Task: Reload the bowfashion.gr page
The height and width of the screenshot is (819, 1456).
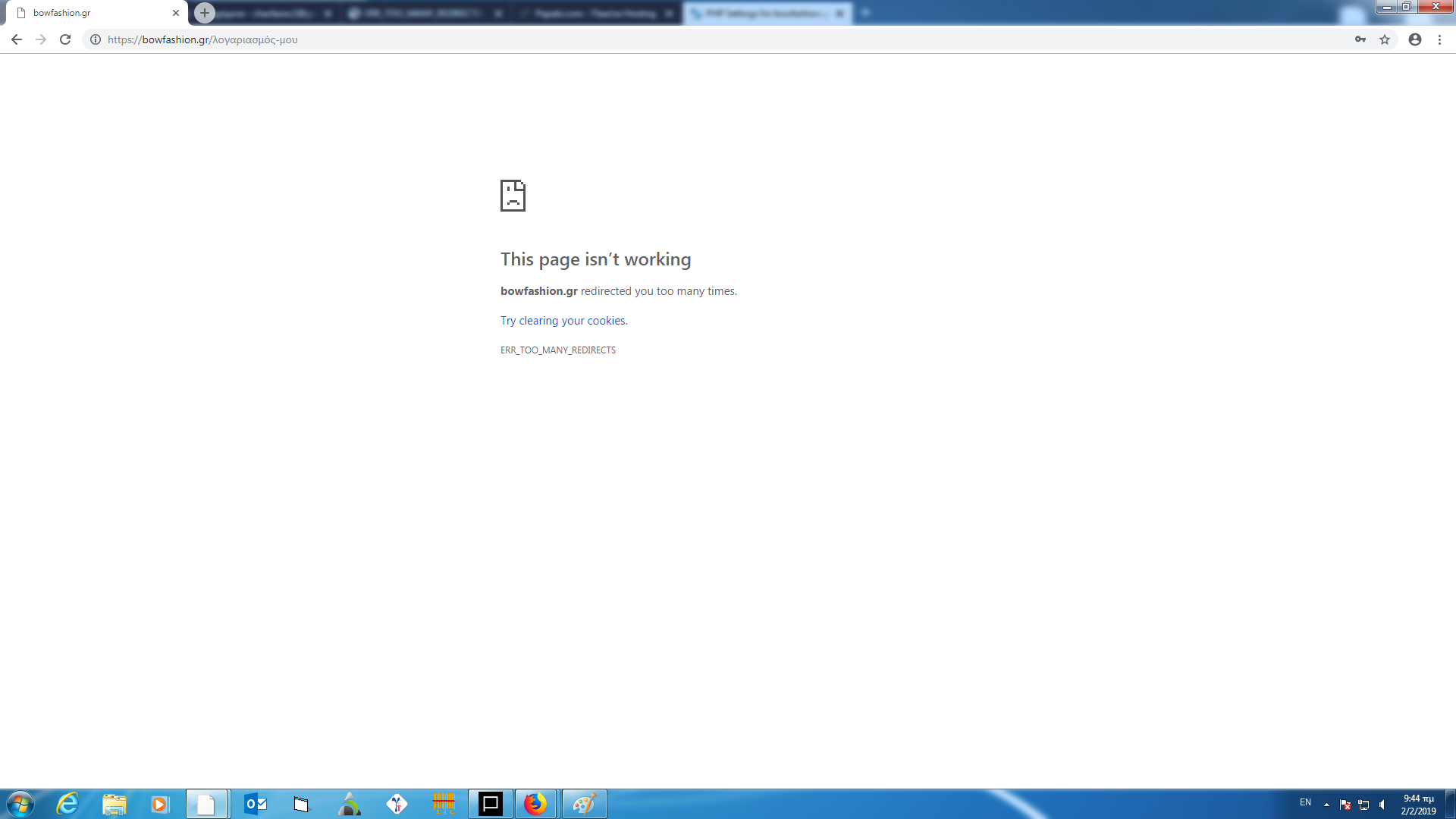Action: pos(65,39)
